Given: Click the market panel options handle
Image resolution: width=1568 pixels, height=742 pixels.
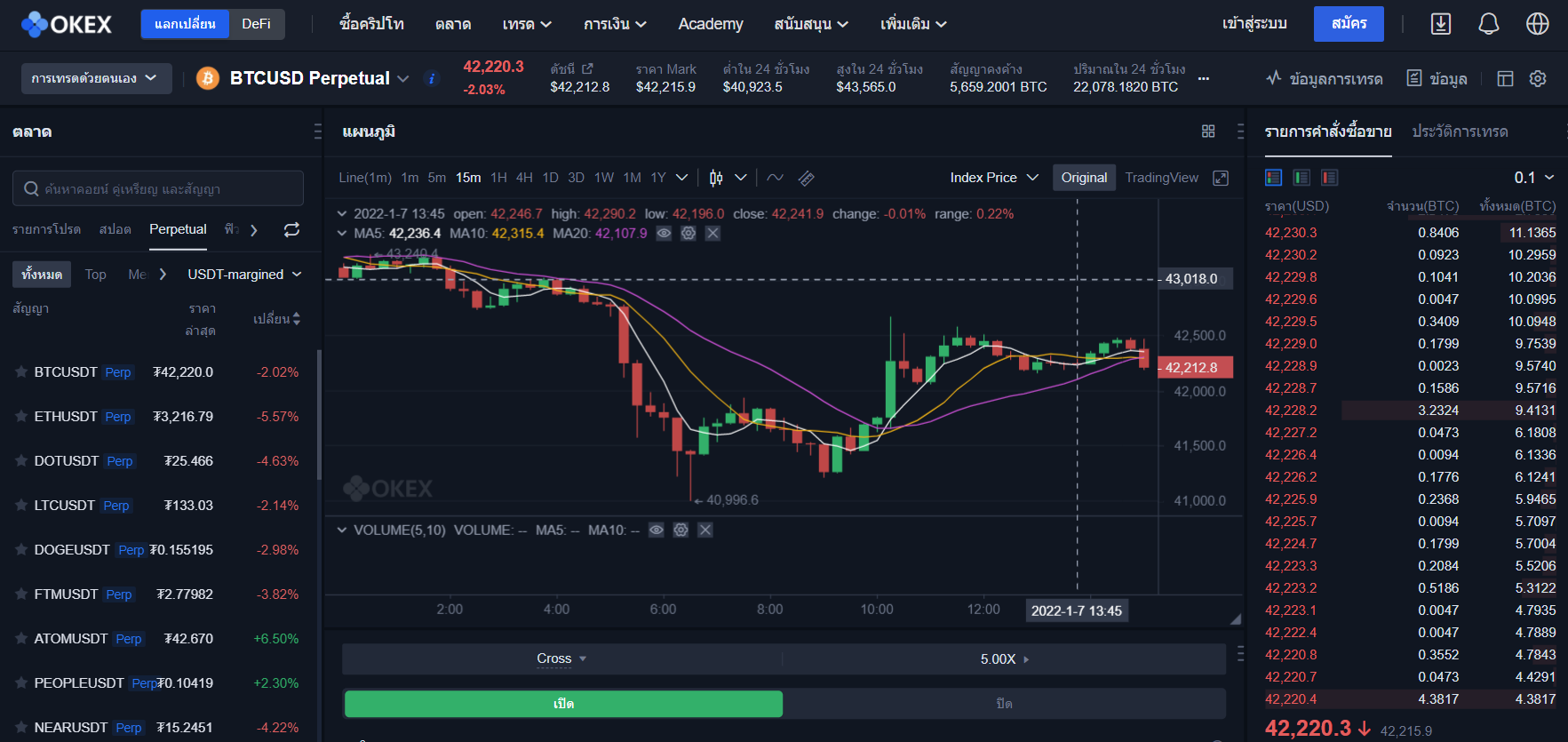Looking at the screenshot, I should 317,132.
